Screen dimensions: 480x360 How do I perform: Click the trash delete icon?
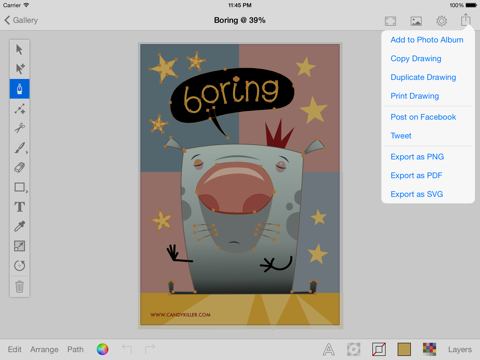point(20,286)
